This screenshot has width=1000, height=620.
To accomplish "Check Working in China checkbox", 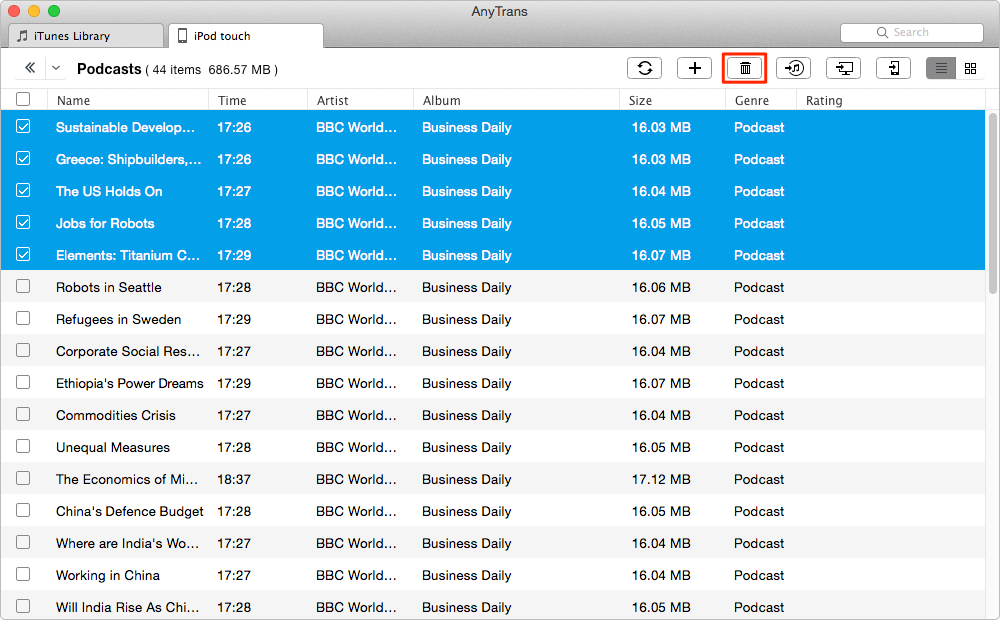I will click(23, 573).
